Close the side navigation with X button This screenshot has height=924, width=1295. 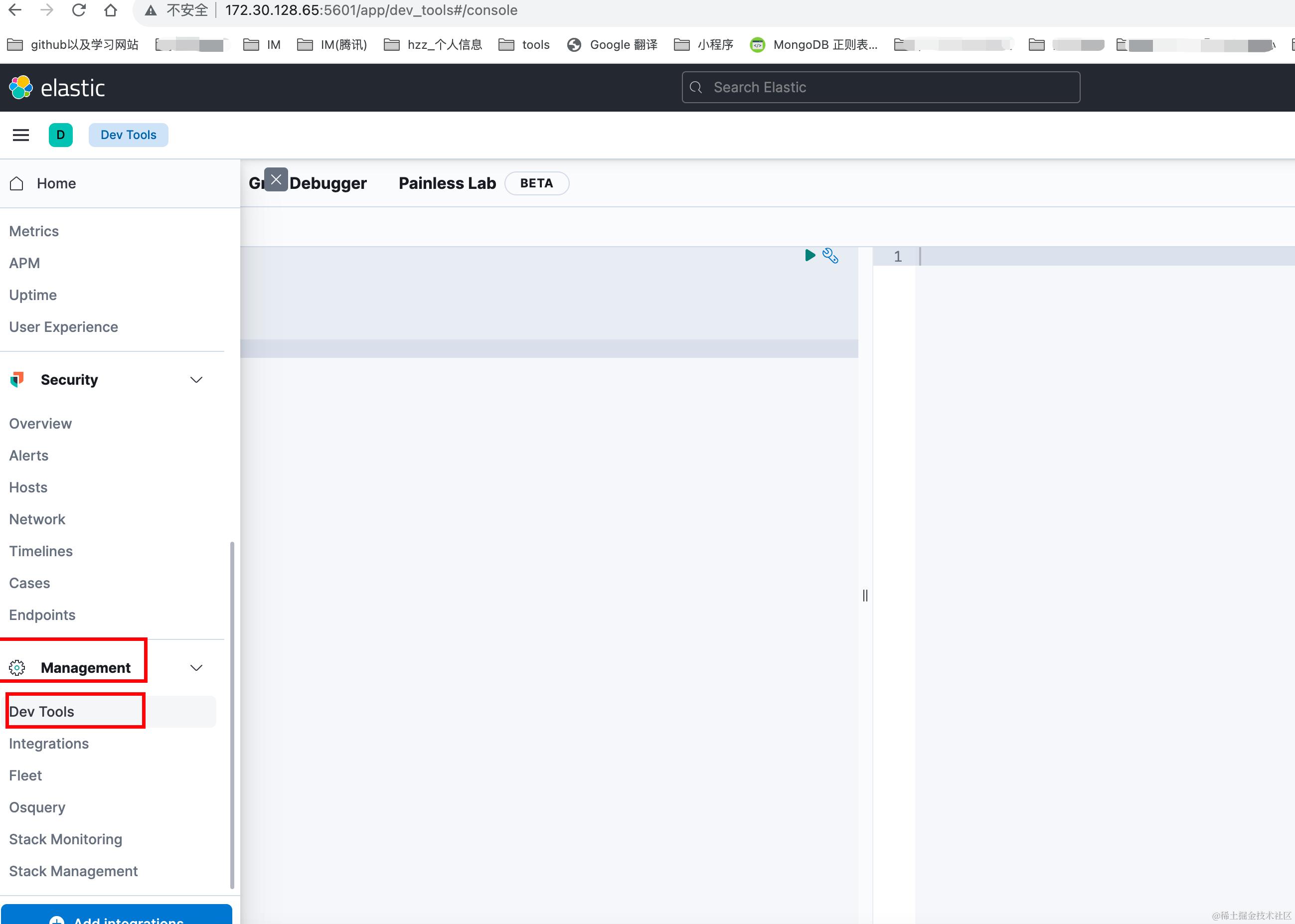pos(276,180)
